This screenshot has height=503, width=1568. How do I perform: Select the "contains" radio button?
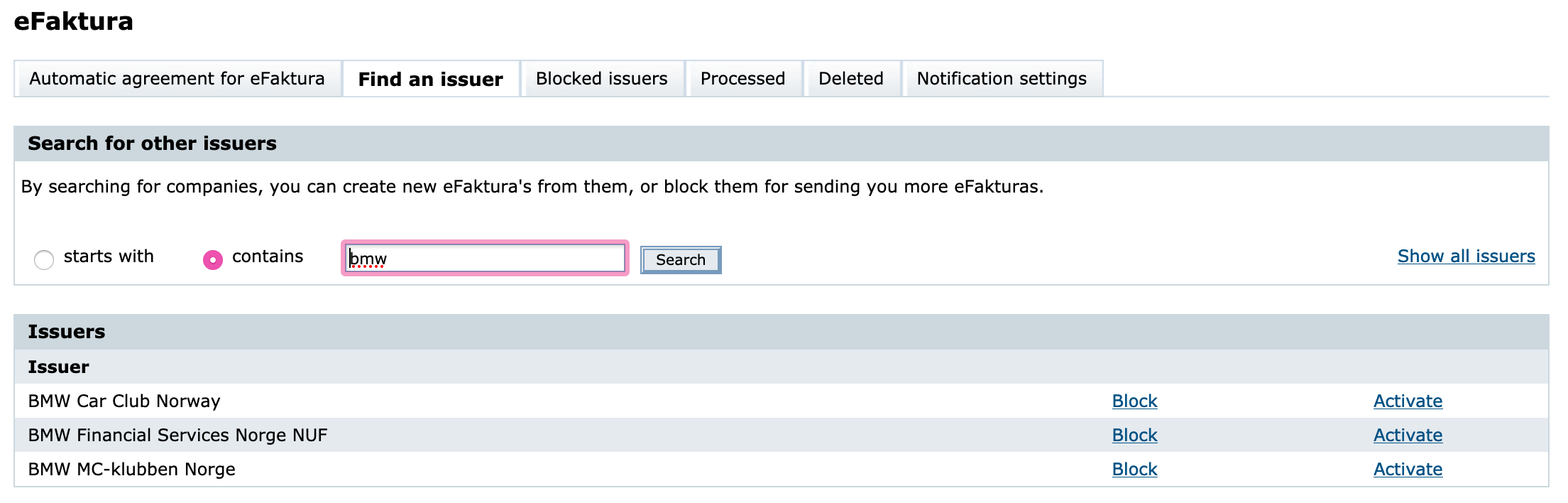coord(213,260)
